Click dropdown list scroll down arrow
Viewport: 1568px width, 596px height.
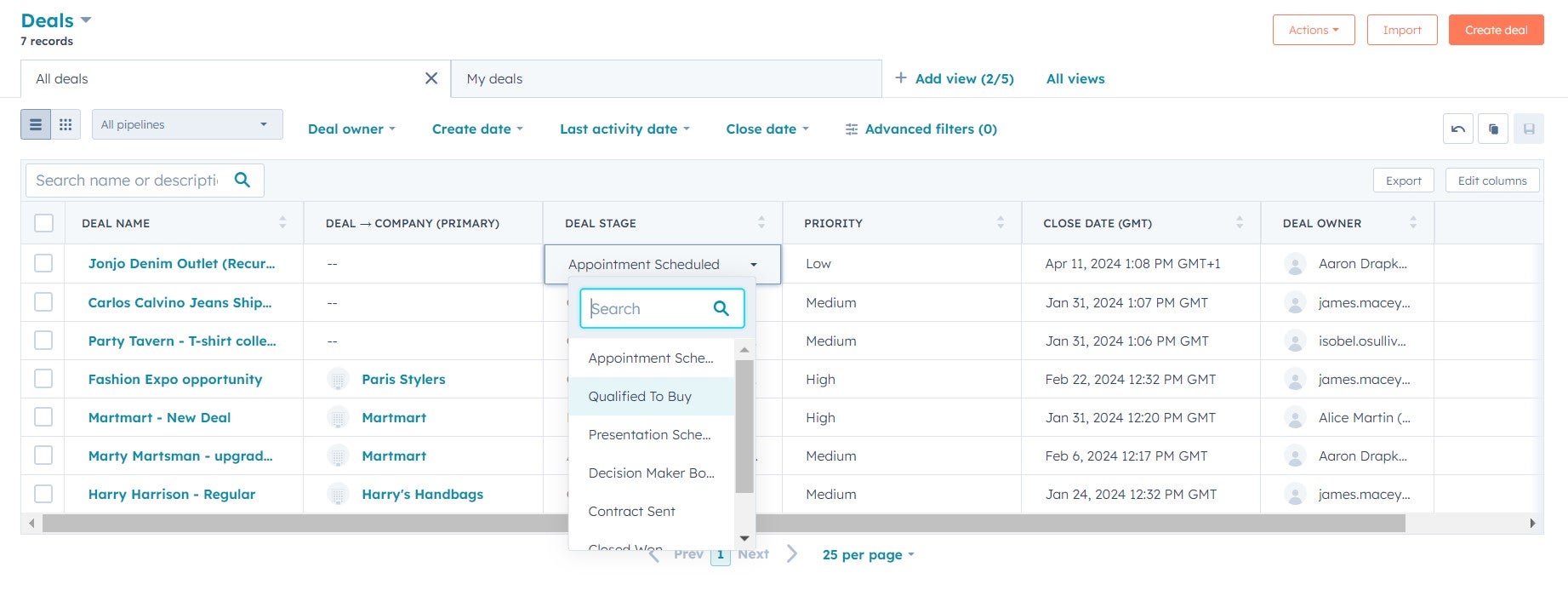coord(744,538)
